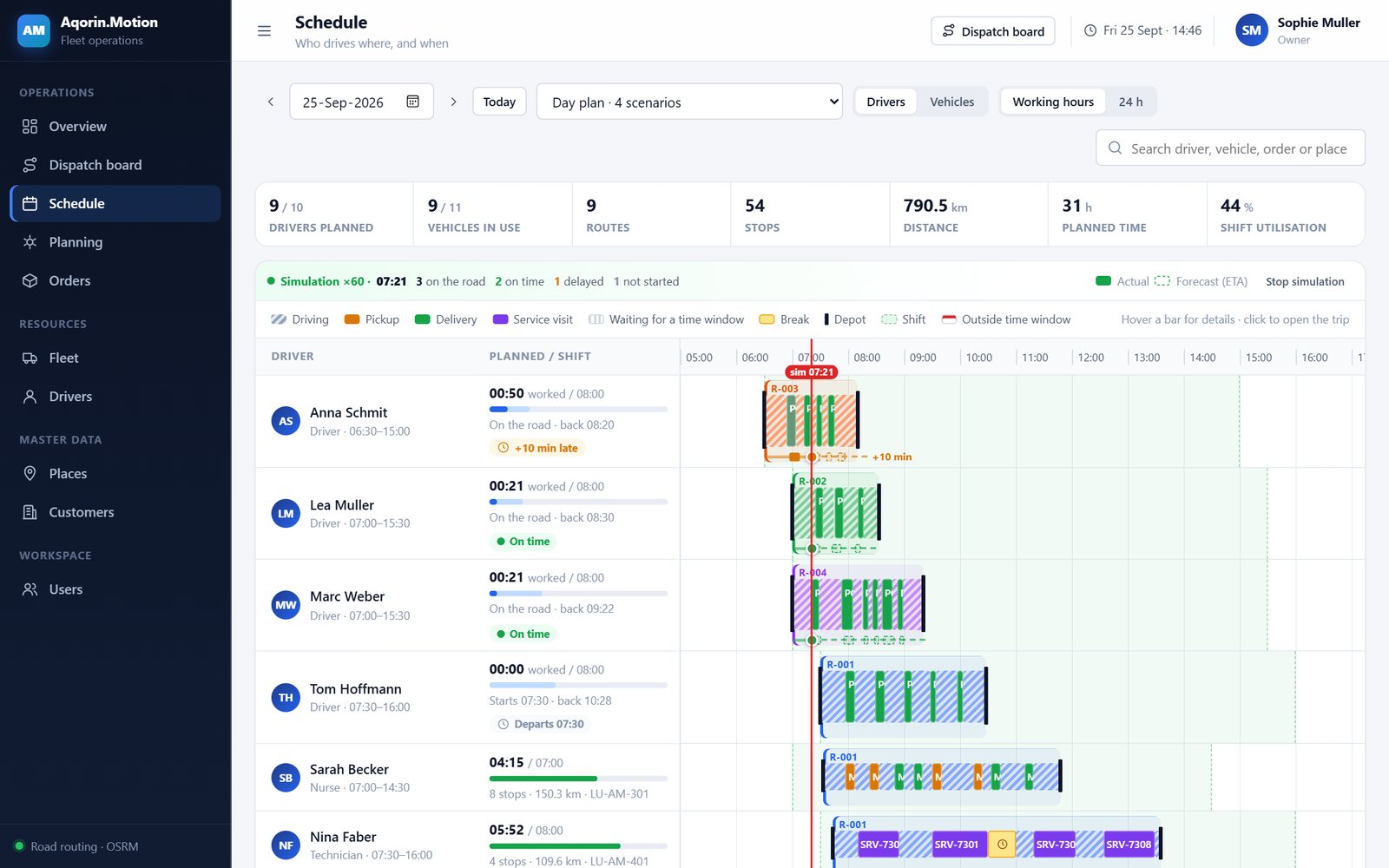Click Outside time window legend icon

point(949,319)
